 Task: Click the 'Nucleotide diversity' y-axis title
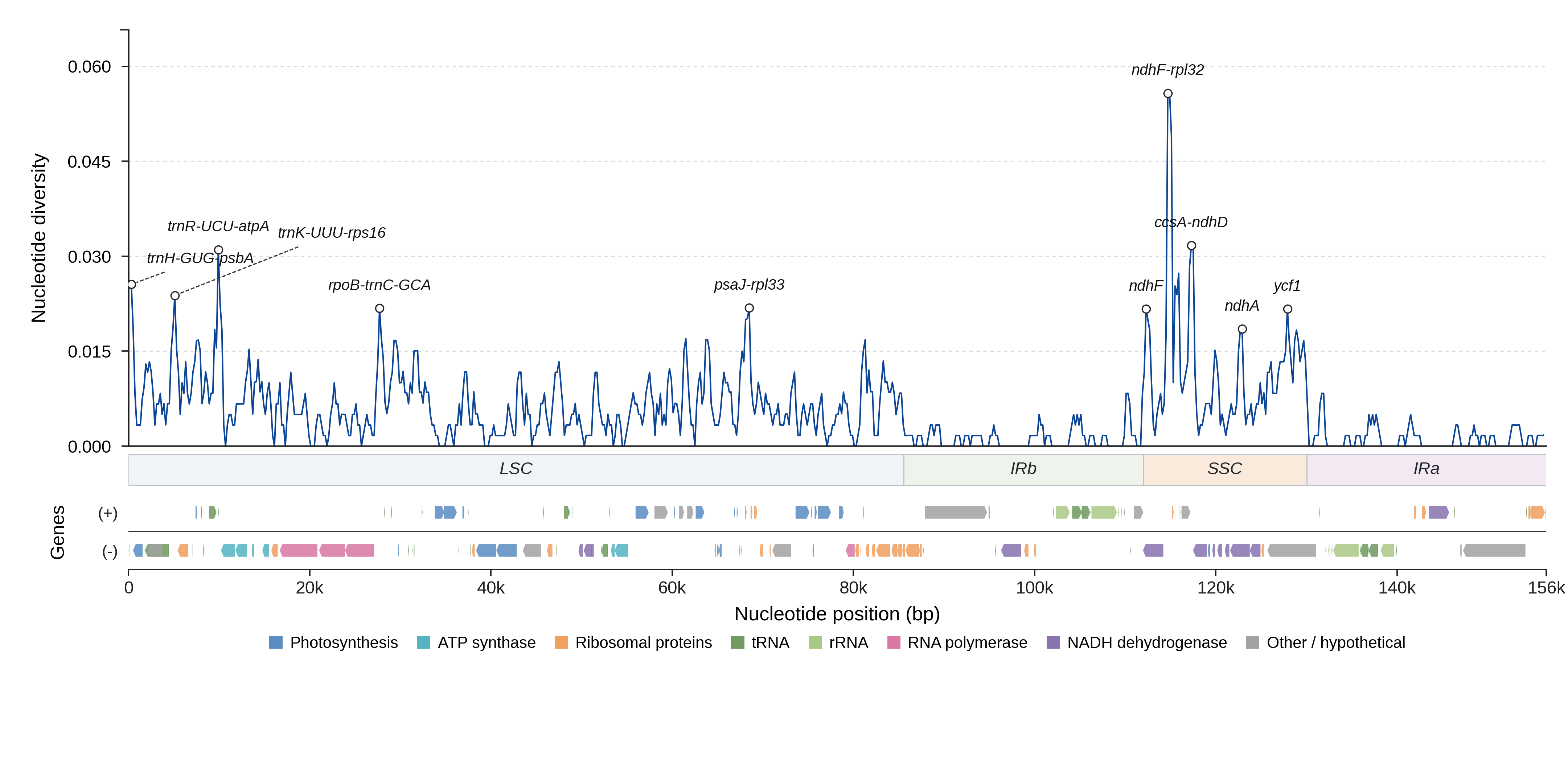[x=39, y=238]
